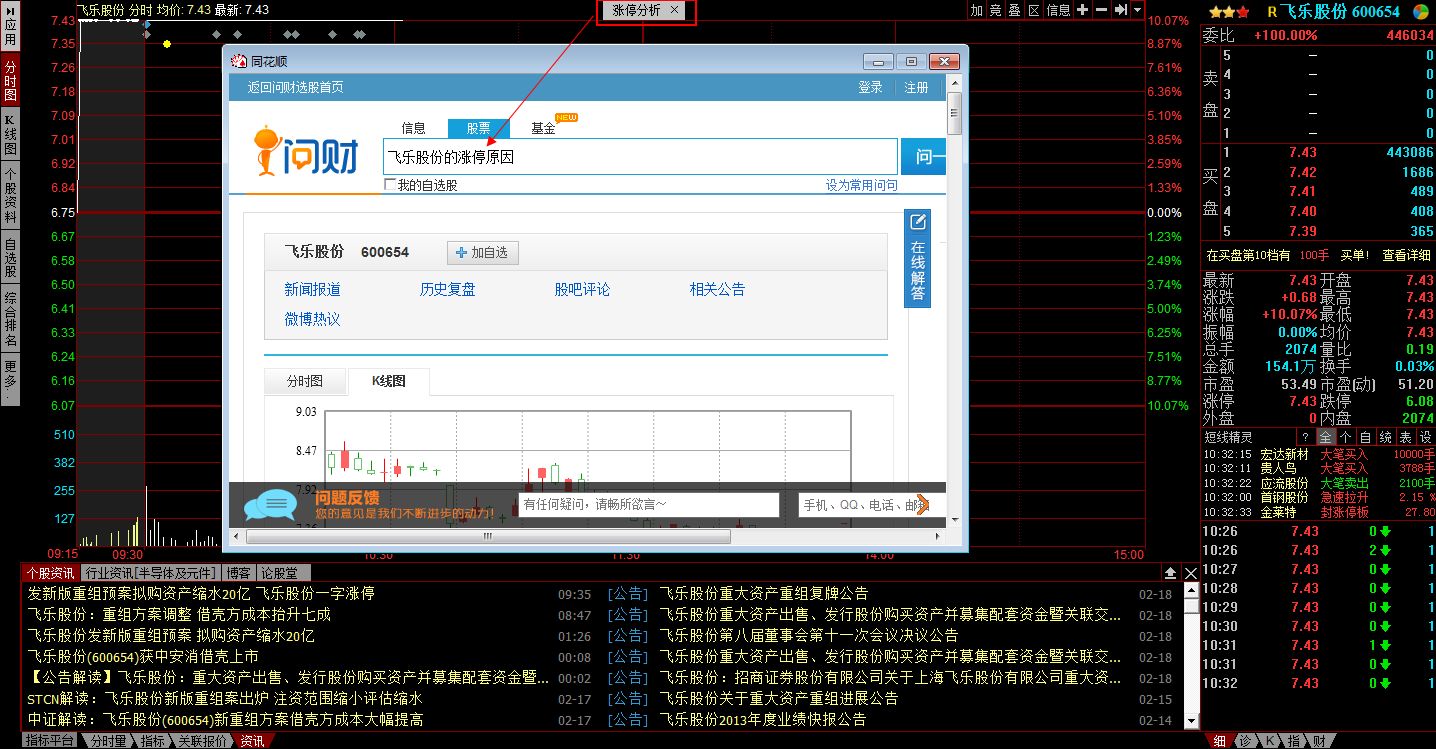The height and width of the screenshot is (749, 1436).
Task: Switch to 分时图 tab in 问财 page
Action: click(305, 381)
